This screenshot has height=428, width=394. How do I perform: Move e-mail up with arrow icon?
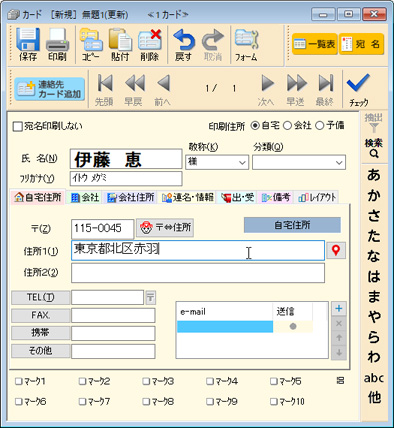point(339,338)
